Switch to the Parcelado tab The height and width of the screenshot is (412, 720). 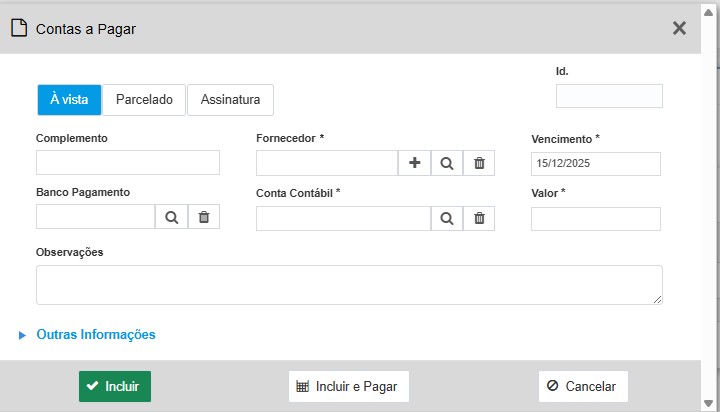tap(144, 100)
